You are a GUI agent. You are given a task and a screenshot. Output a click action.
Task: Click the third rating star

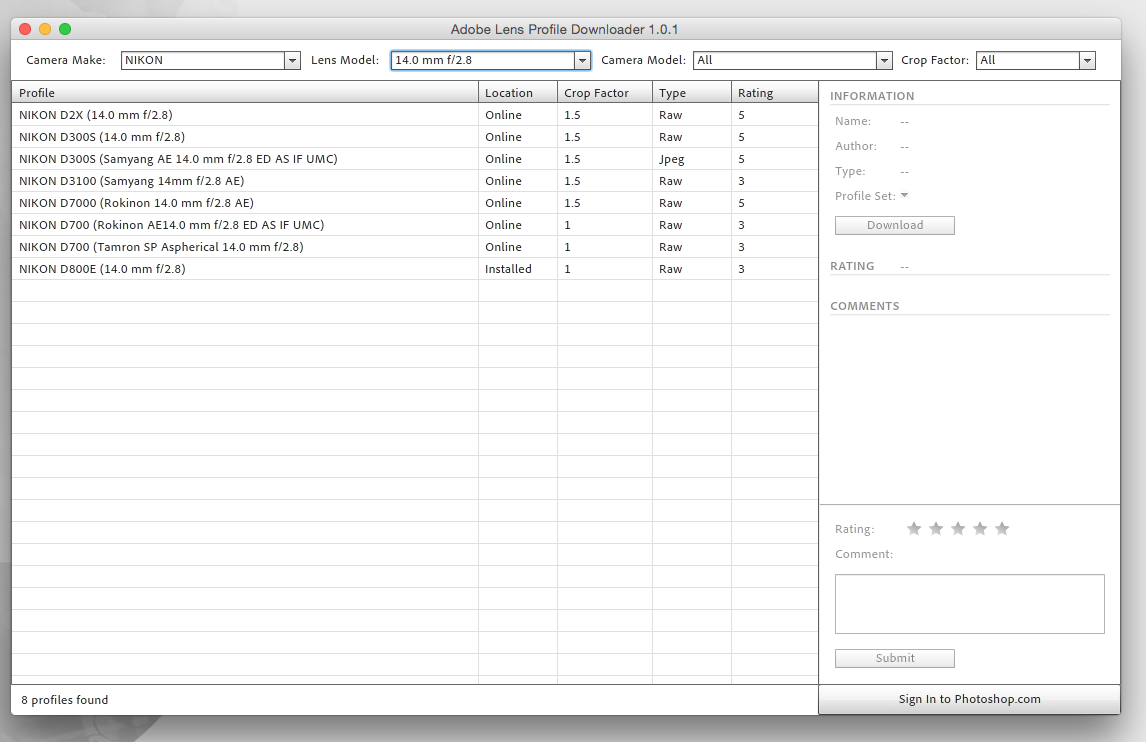[958, 528]
